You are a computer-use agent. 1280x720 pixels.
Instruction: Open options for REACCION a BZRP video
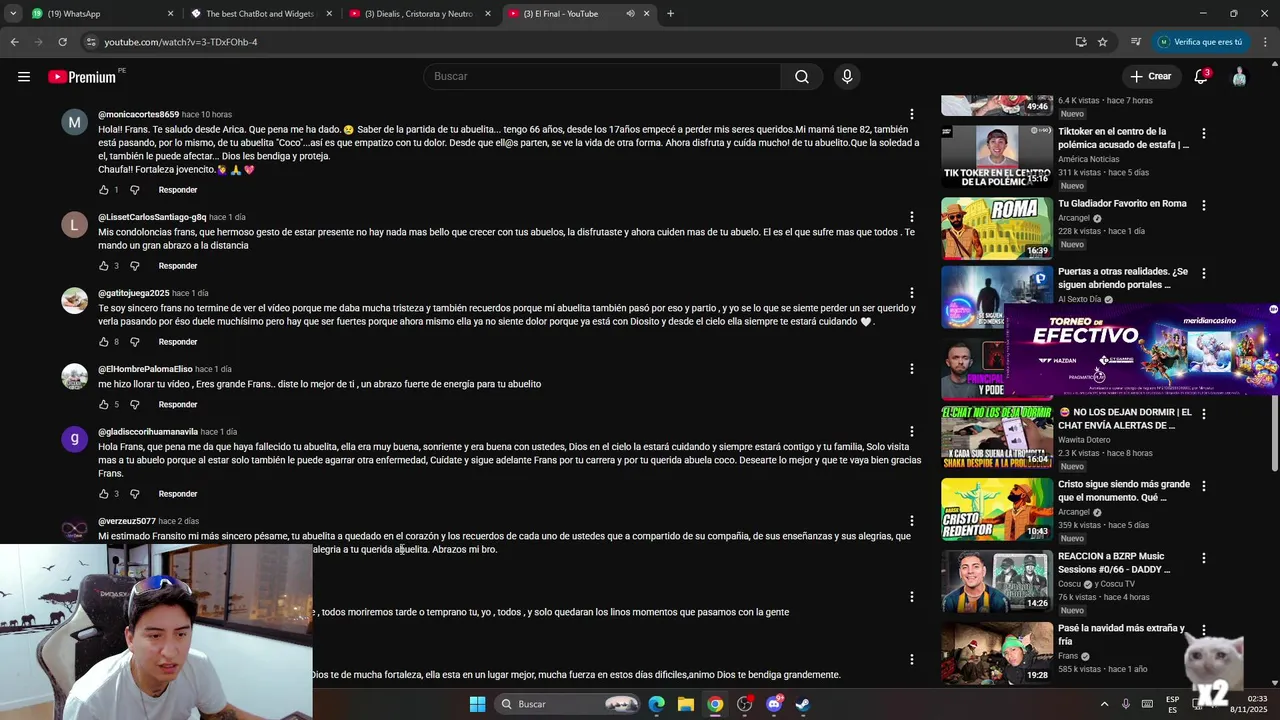1204,558
